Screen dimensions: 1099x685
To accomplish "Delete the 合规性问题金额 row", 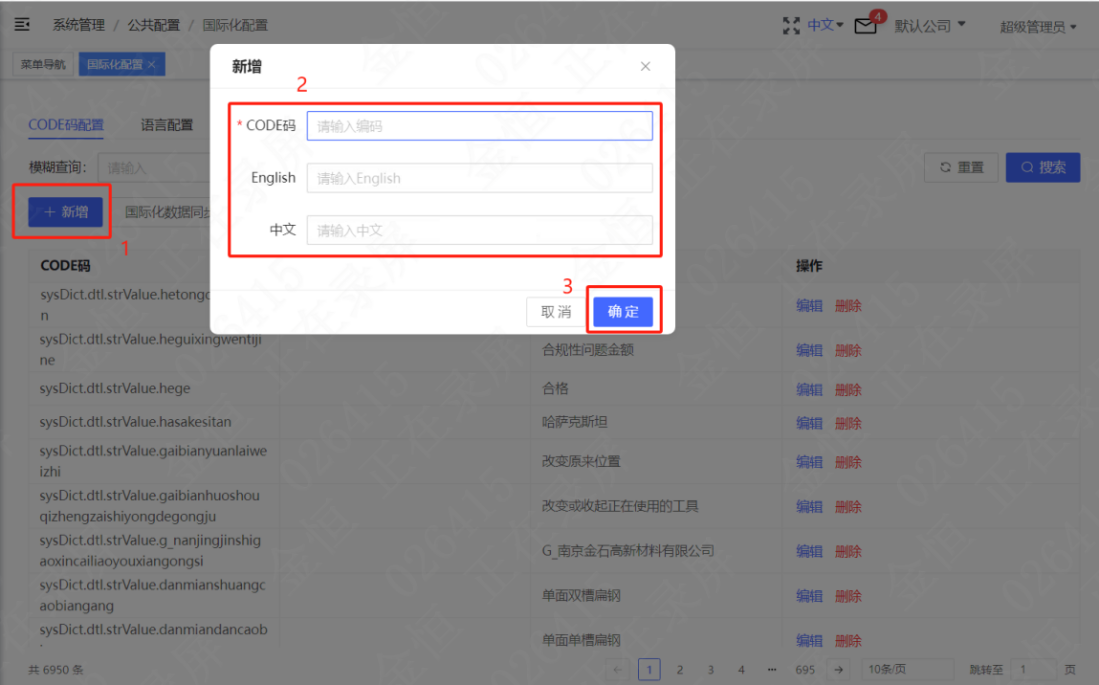I will [848, 350].
